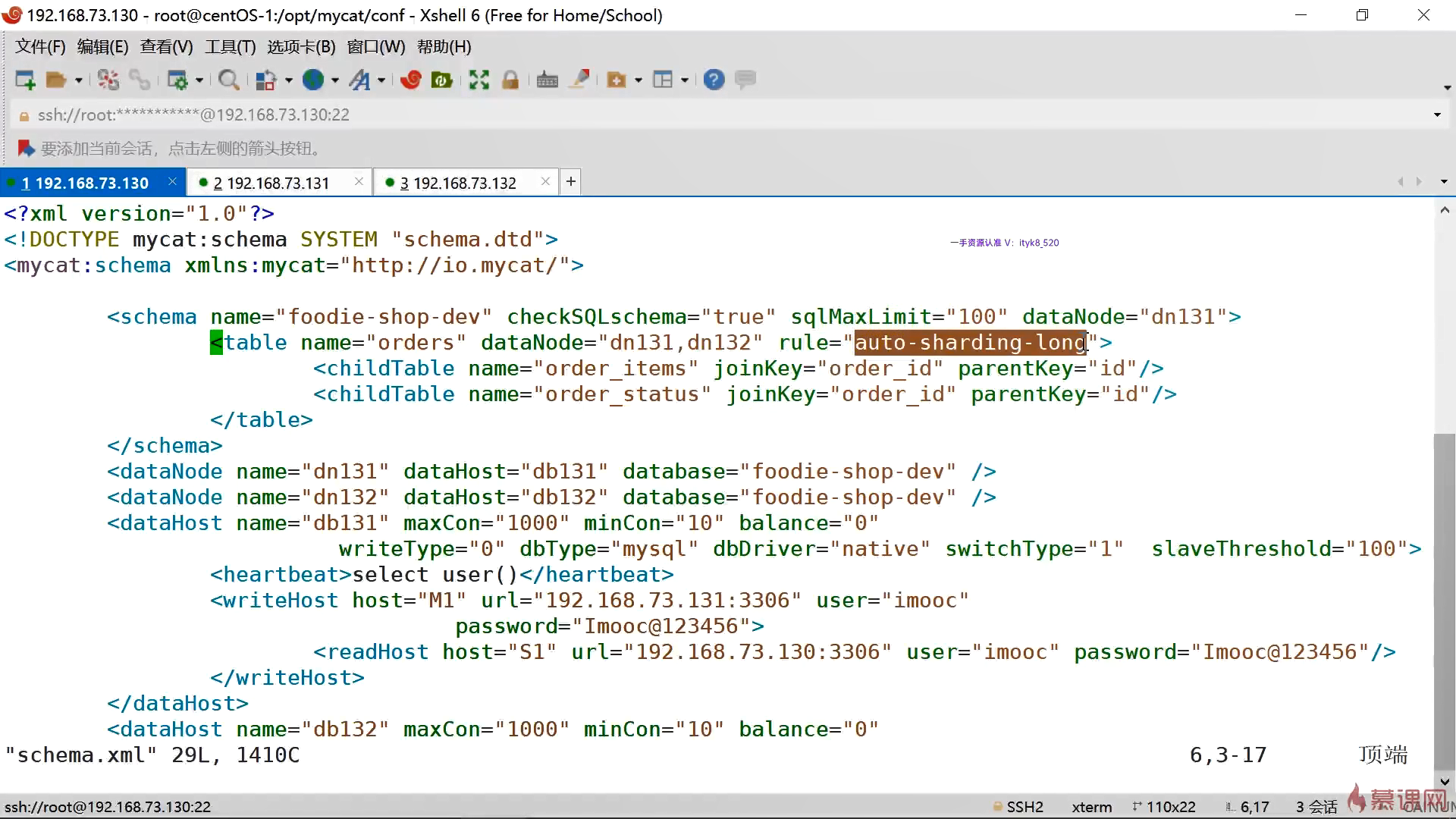Switch to tab 3 192.168.73.132
1456x819 pixels.
(x=457, y=183)
